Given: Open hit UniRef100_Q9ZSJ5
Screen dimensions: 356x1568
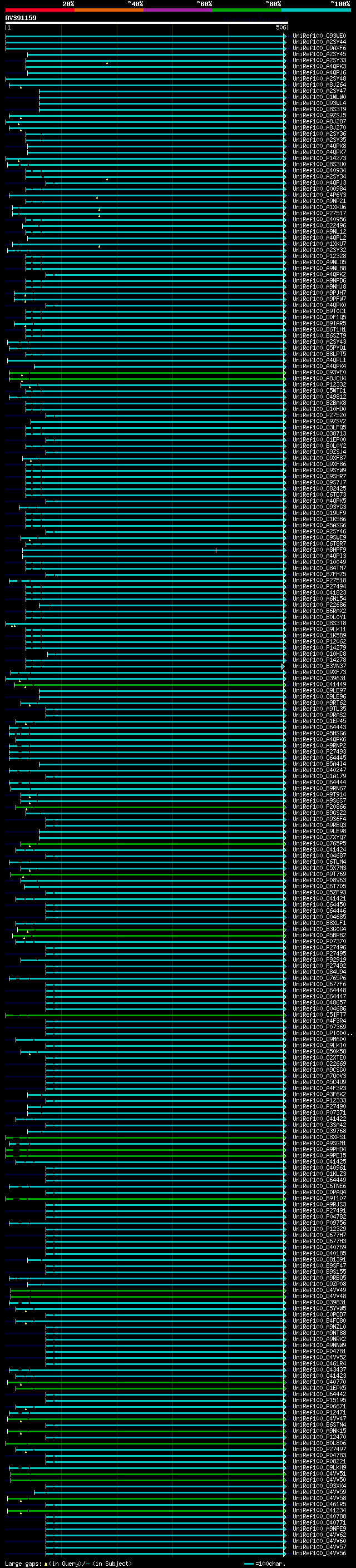Looking at the screenshot, I should [319, 116].
